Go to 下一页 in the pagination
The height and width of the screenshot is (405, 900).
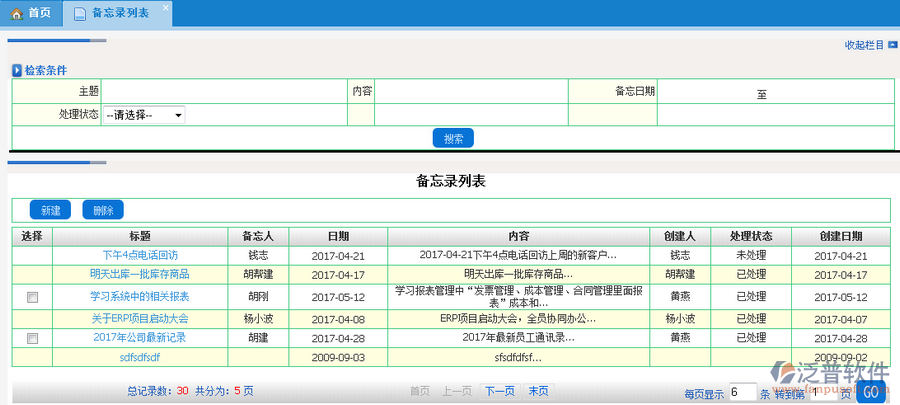[499, 391]
